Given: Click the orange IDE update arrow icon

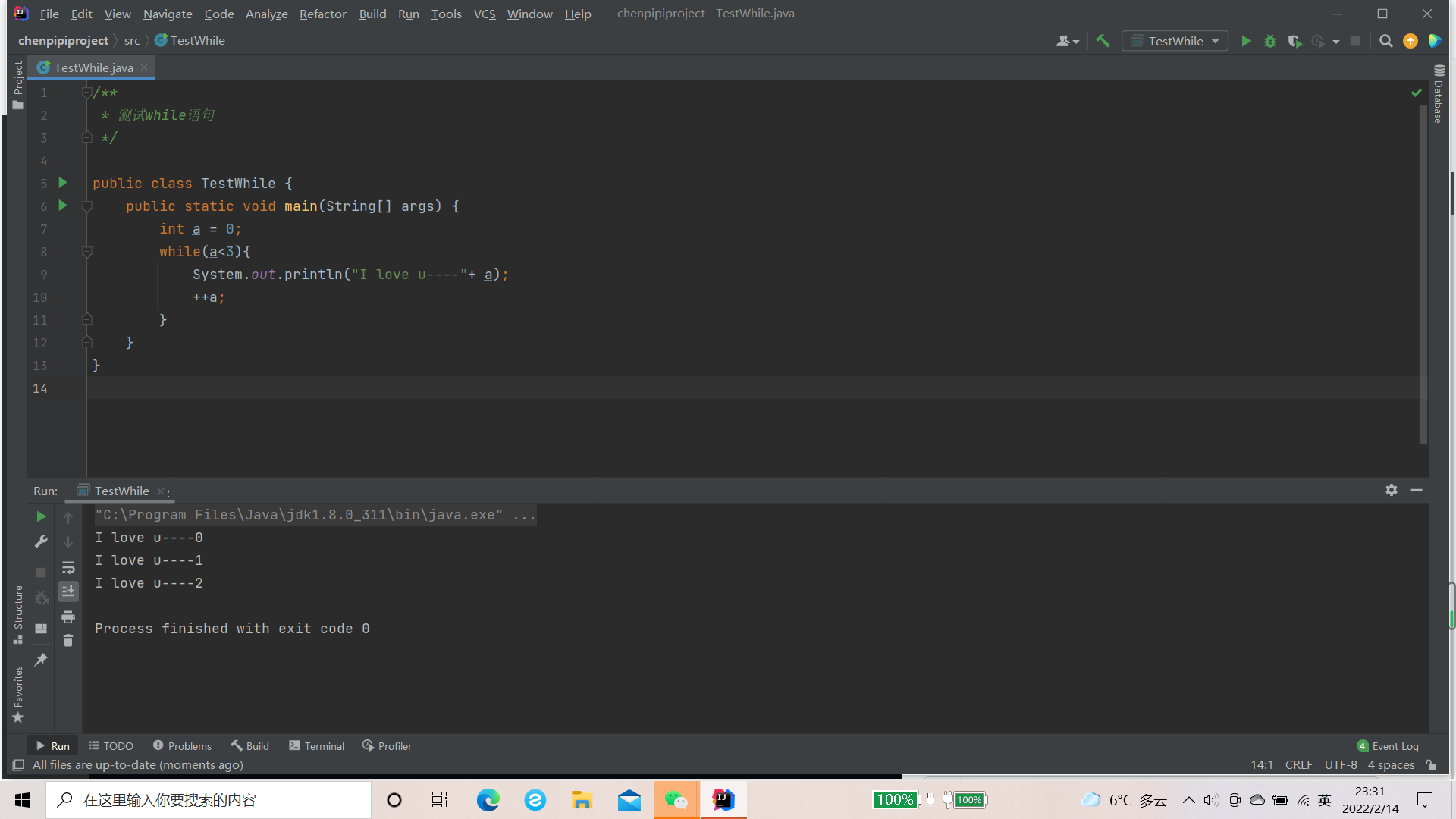Looking at the screenshot, I should pos(1410,41).
